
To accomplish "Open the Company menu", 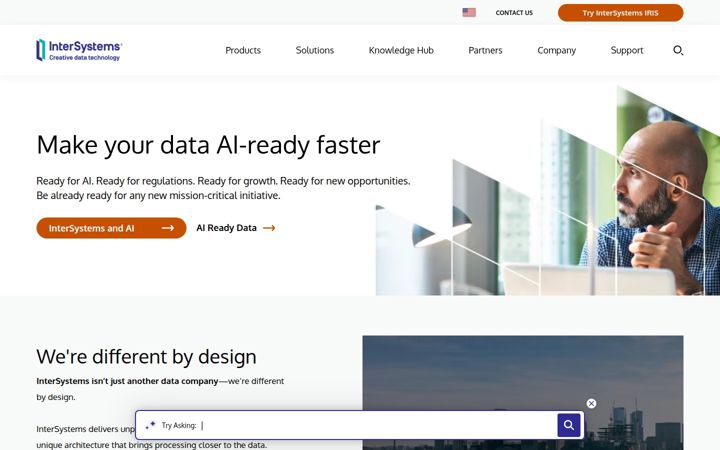I will 557,50.
